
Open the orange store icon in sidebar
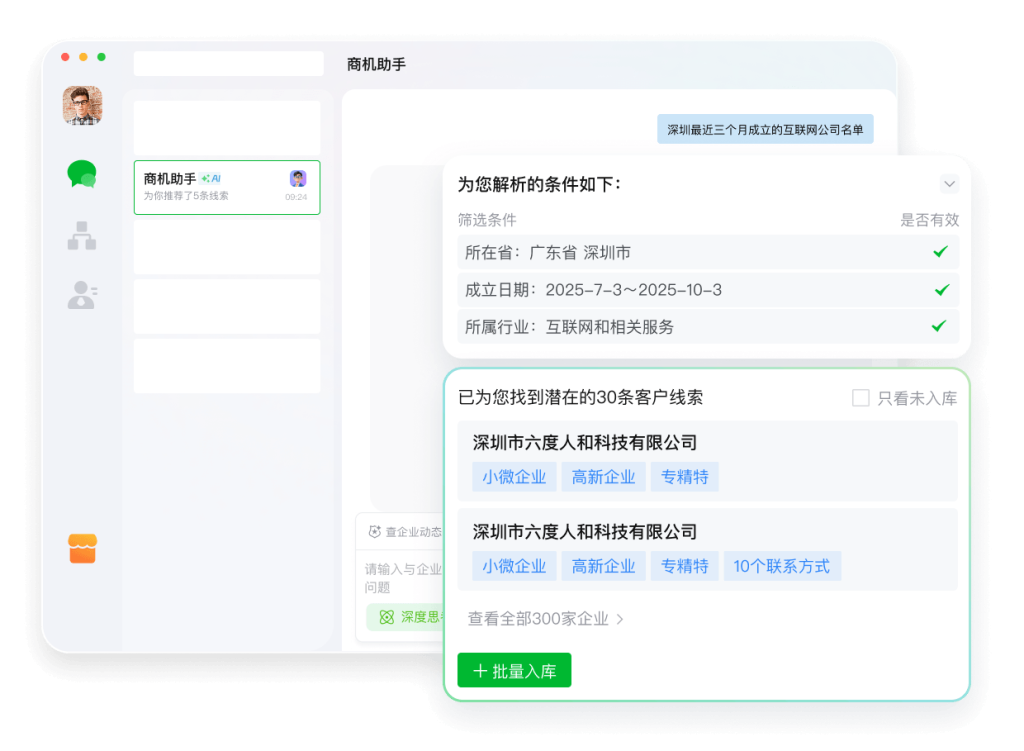click(x=82, y=548)
